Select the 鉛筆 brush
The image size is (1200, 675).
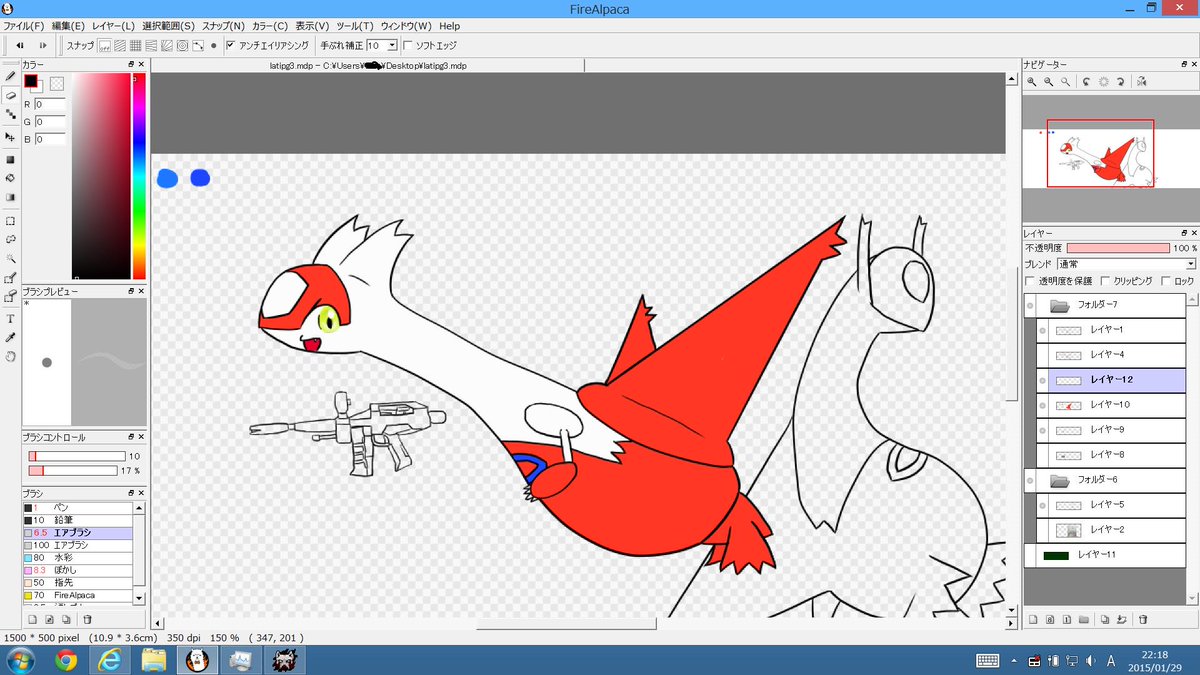(78, 520)
